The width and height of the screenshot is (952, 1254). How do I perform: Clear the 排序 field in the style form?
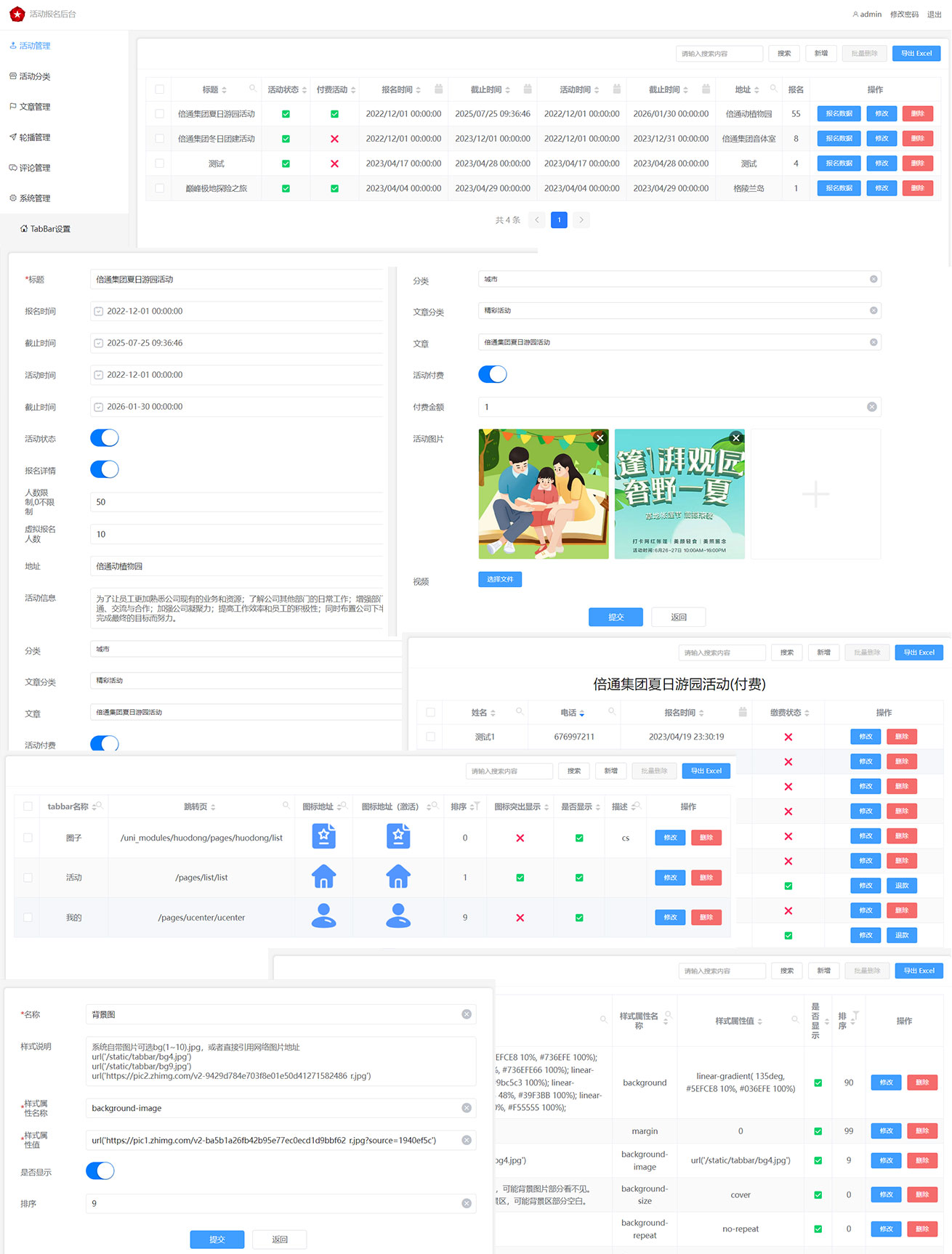(x=467, y=1204)
